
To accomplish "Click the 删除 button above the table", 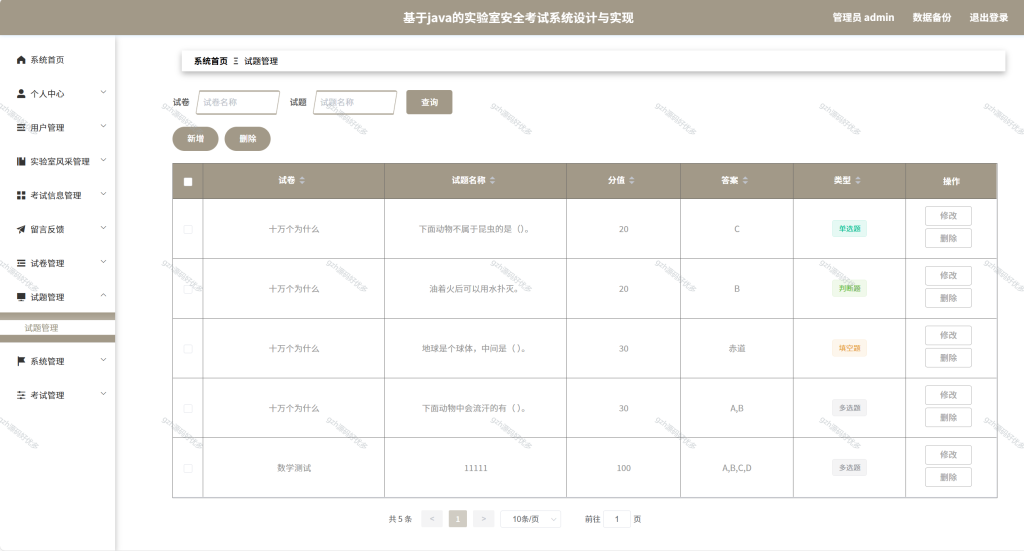I will tap(248, 138).
